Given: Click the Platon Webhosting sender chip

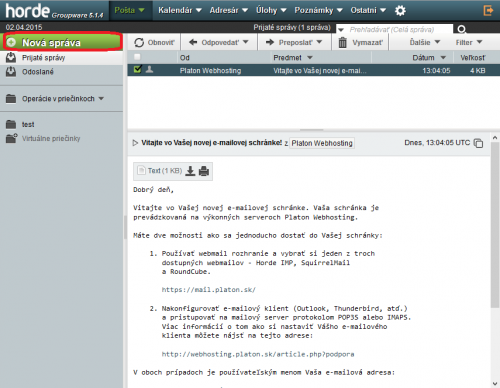Looking at the screenshot, I should (322, 143).
